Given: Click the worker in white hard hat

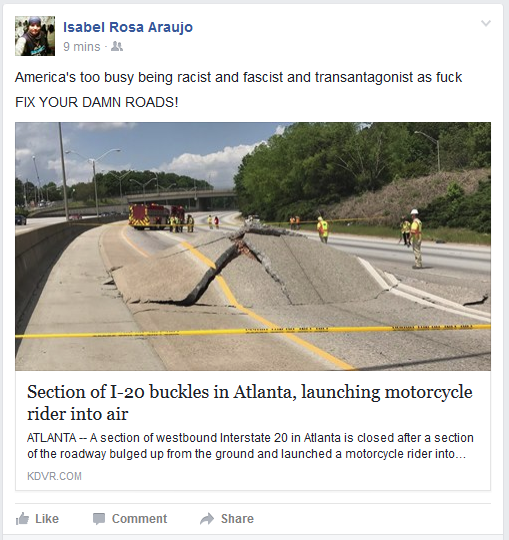Looking at the screenshot, I should tap(416, 238).
